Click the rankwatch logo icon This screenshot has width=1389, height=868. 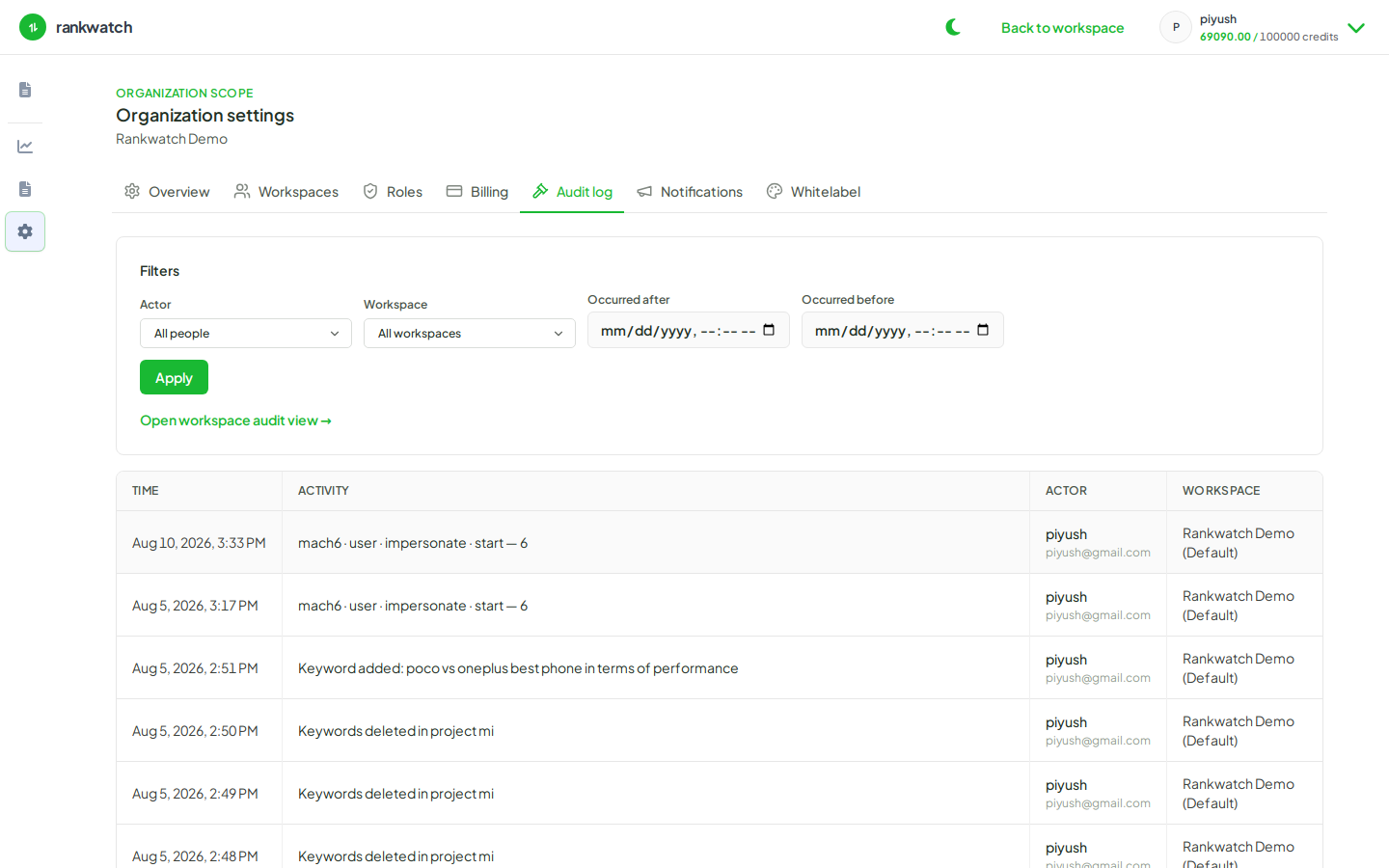point(33,27)
